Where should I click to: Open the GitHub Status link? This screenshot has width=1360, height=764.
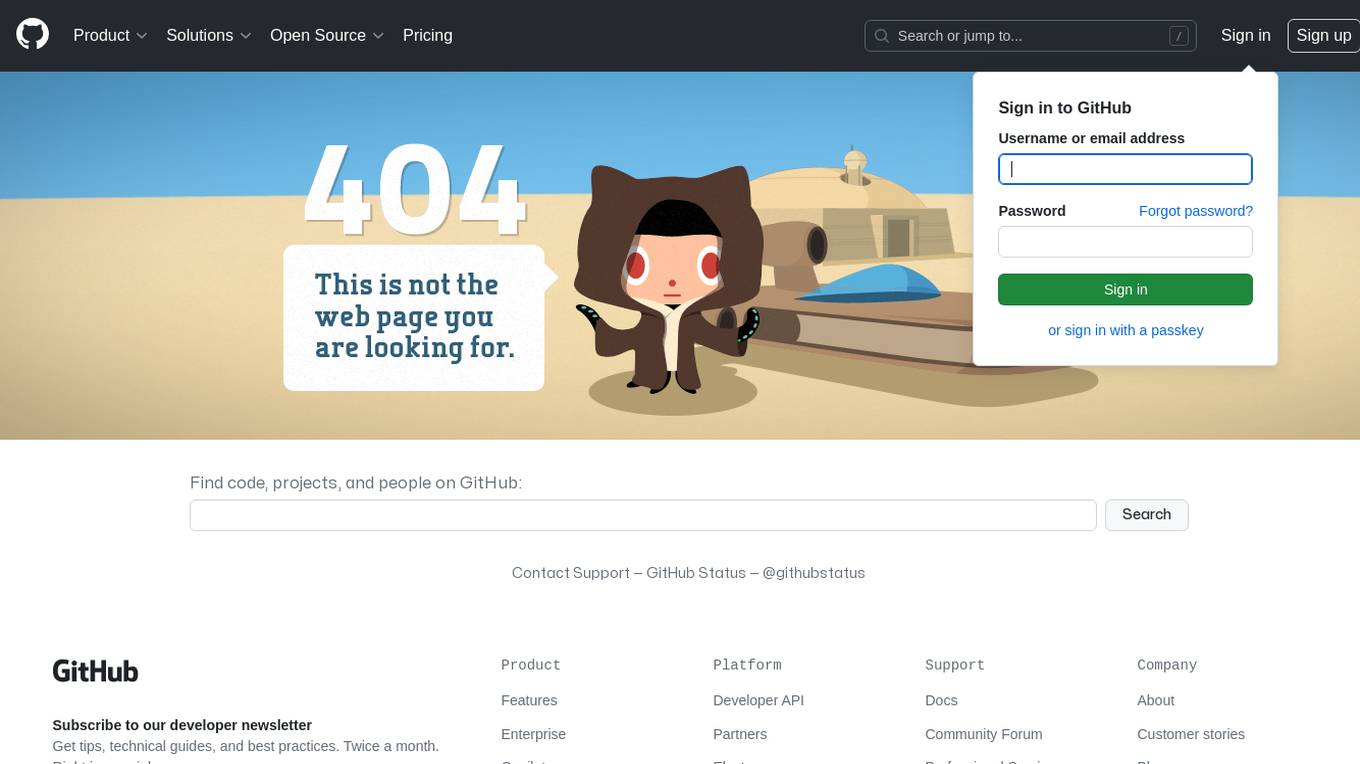pos(696,573)
